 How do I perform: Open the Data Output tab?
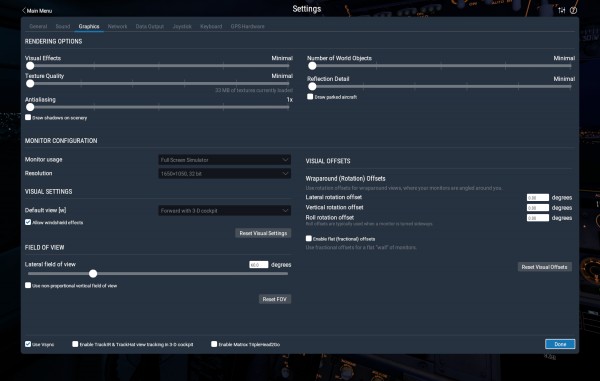click(x=150, y=26)
